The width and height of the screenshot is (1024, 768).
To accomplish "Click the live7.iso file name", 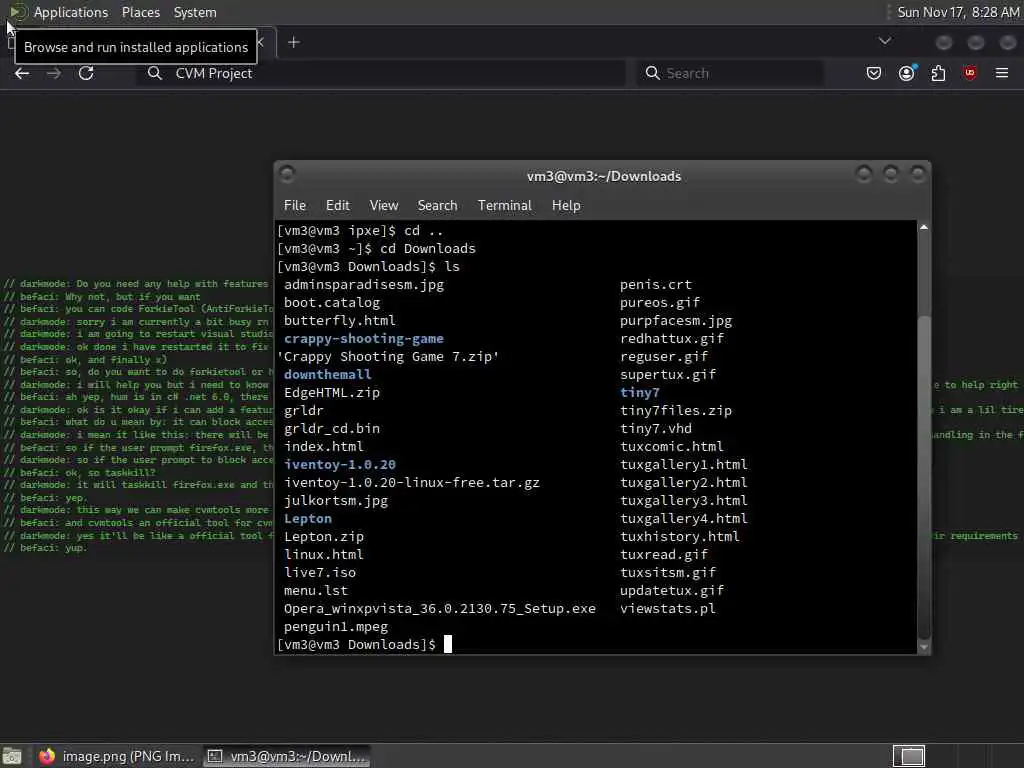I will [x=319, y=573].
